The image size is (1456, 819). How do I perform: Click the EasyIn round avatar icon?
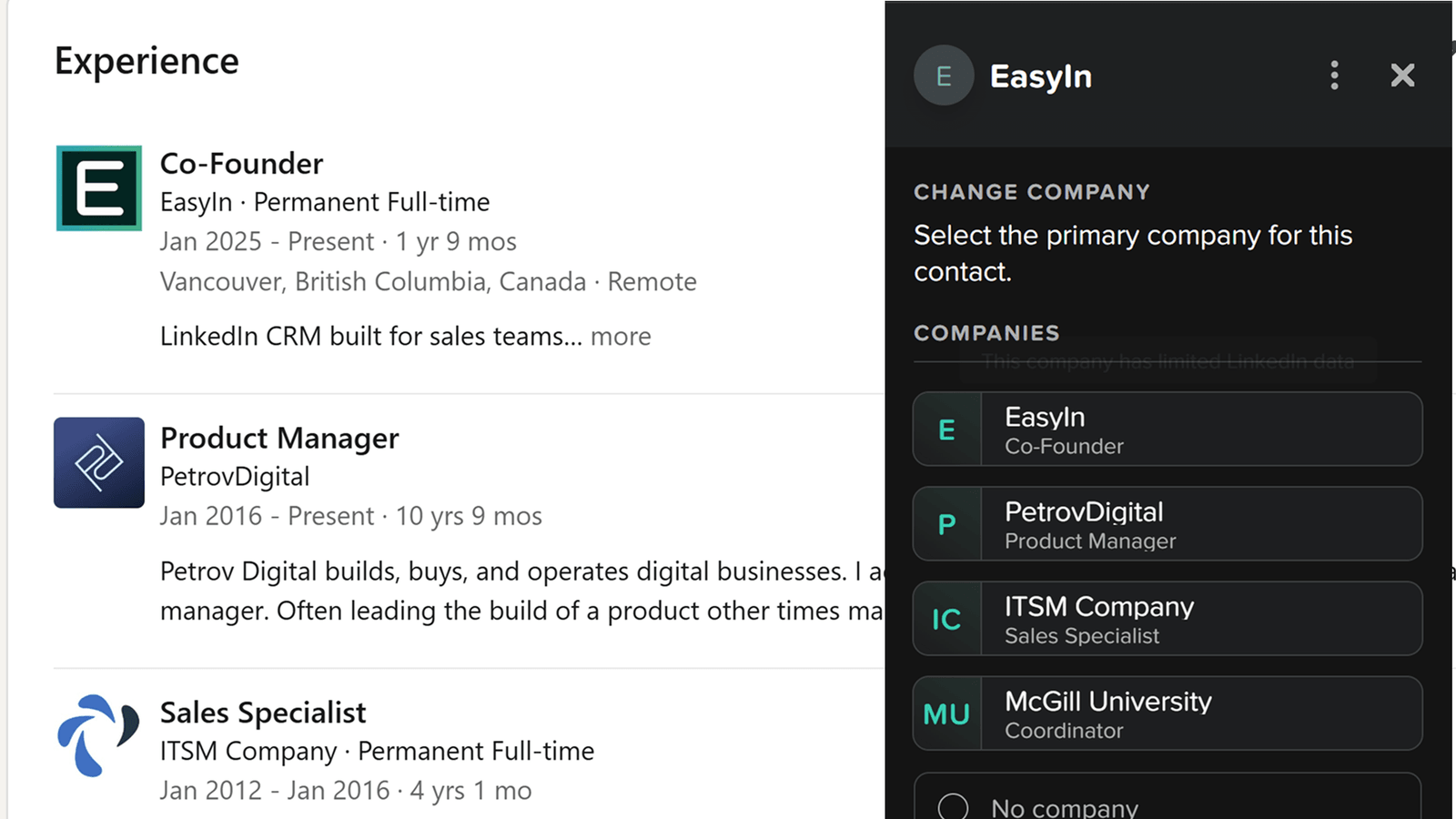pyautogui.click(x=944, y=76)
